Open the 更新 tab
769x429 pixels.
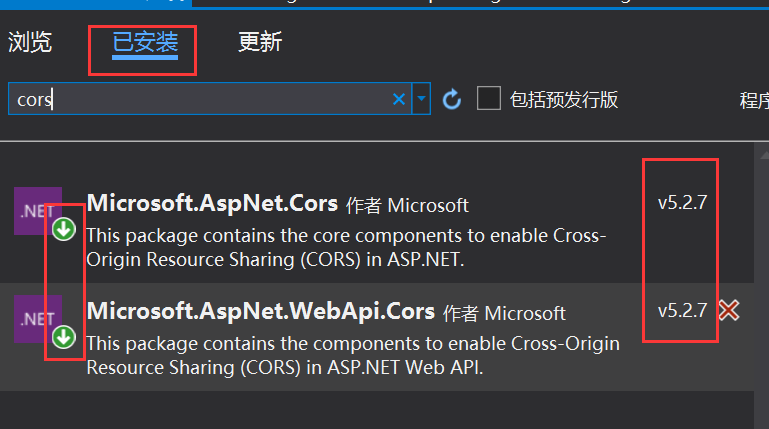[x=260, y=42]
